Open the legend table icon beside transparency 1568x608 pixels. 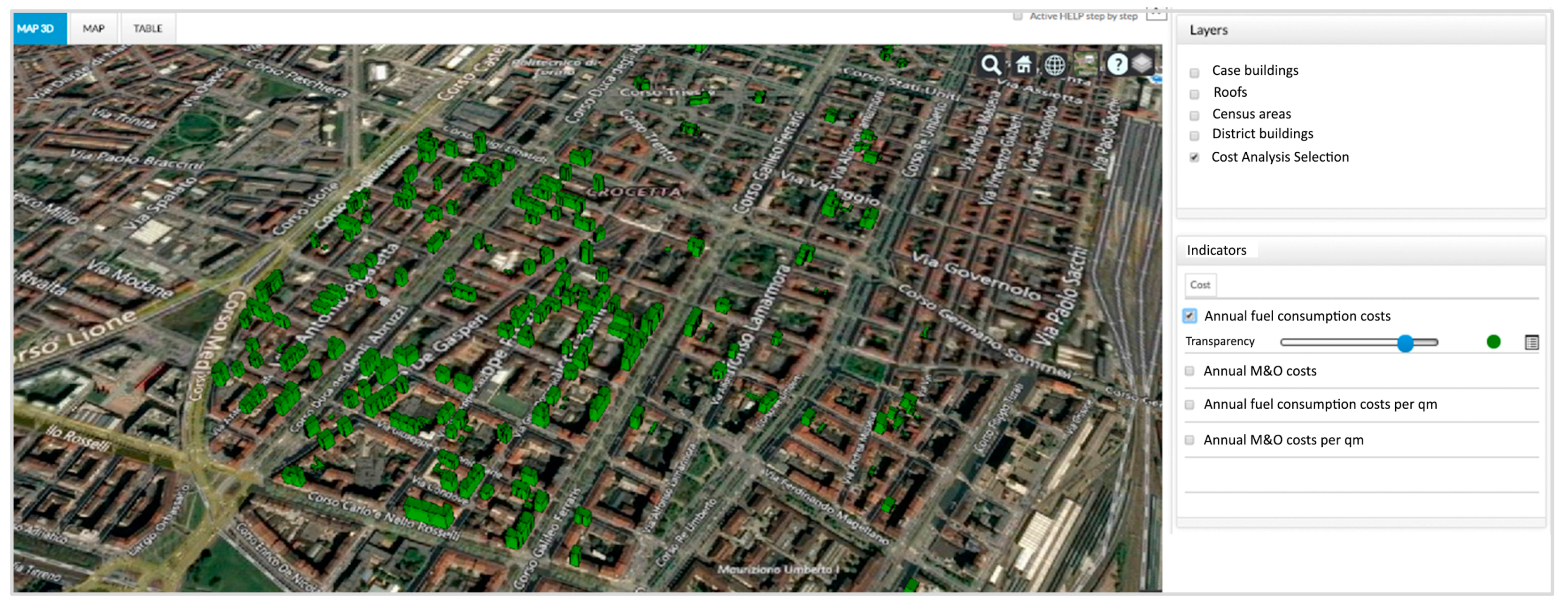pyautogui.click(x=1532, y=343)
